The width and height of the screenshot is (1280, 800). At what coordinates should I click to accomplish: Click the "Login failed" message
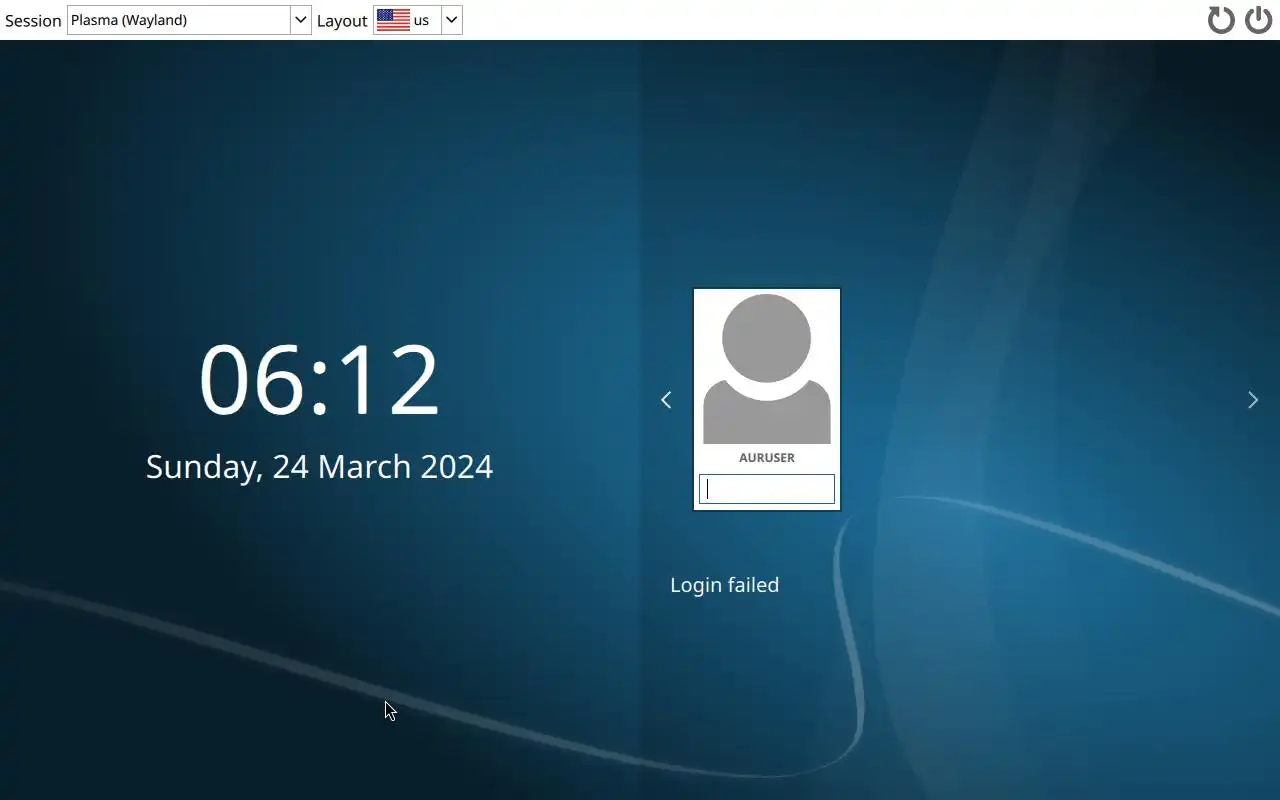point(724,585)
